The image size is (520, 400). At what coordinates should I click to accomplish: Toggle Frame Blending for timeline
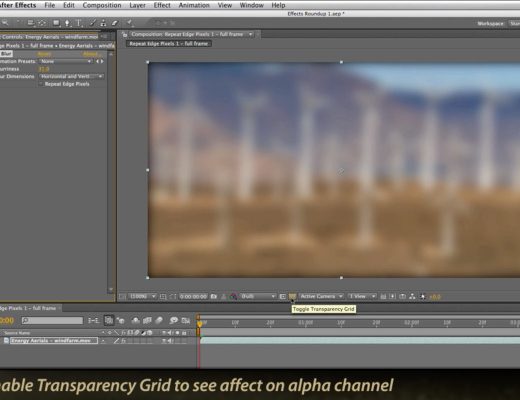click(x=147, y=321)
